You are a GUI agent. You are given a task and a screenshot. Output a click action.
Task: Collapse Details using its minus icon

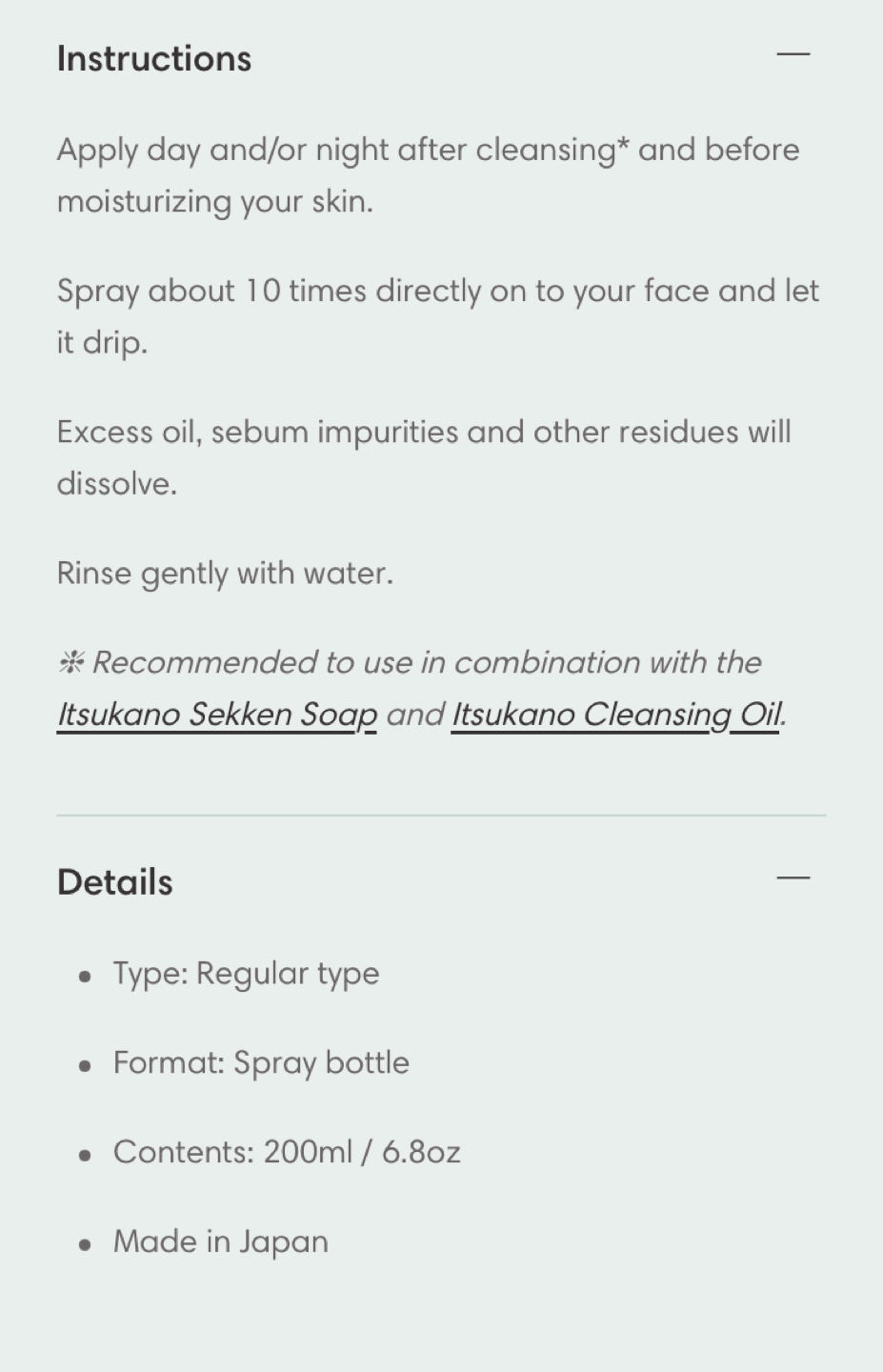[x=793, y=878]
